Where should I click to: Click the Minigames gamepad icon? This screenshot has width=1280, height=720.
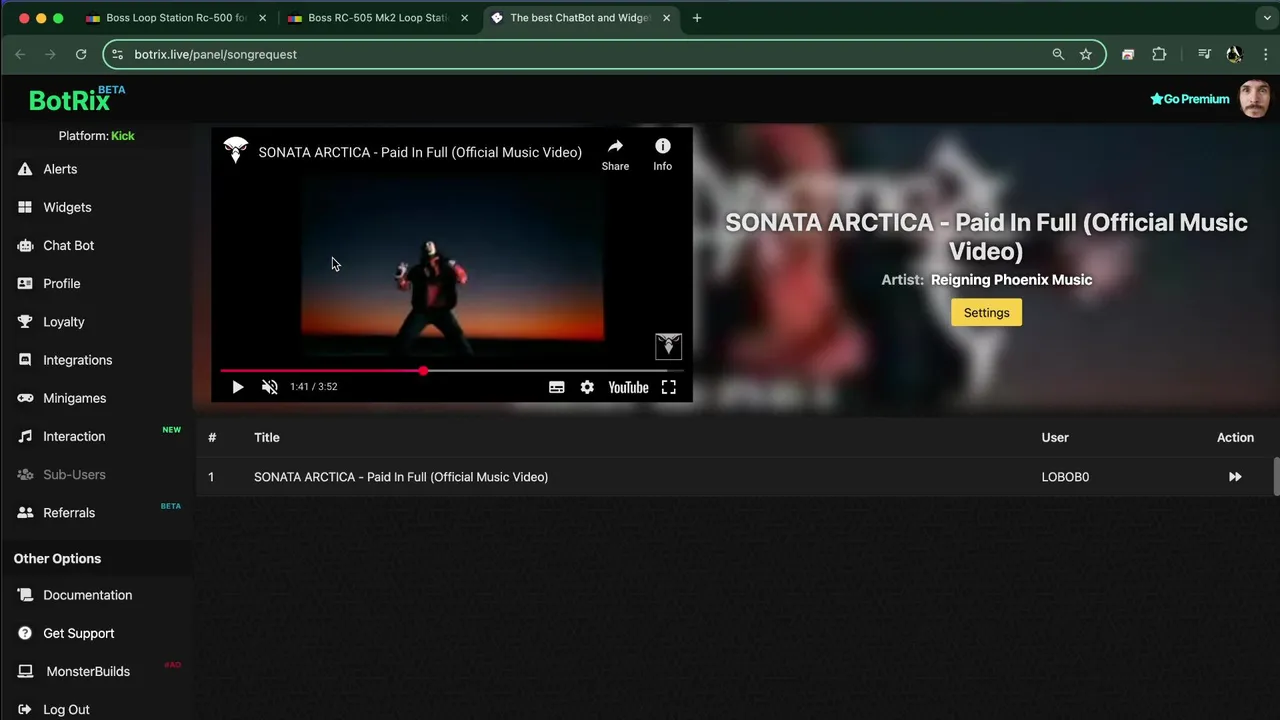[x=25, y=398]
